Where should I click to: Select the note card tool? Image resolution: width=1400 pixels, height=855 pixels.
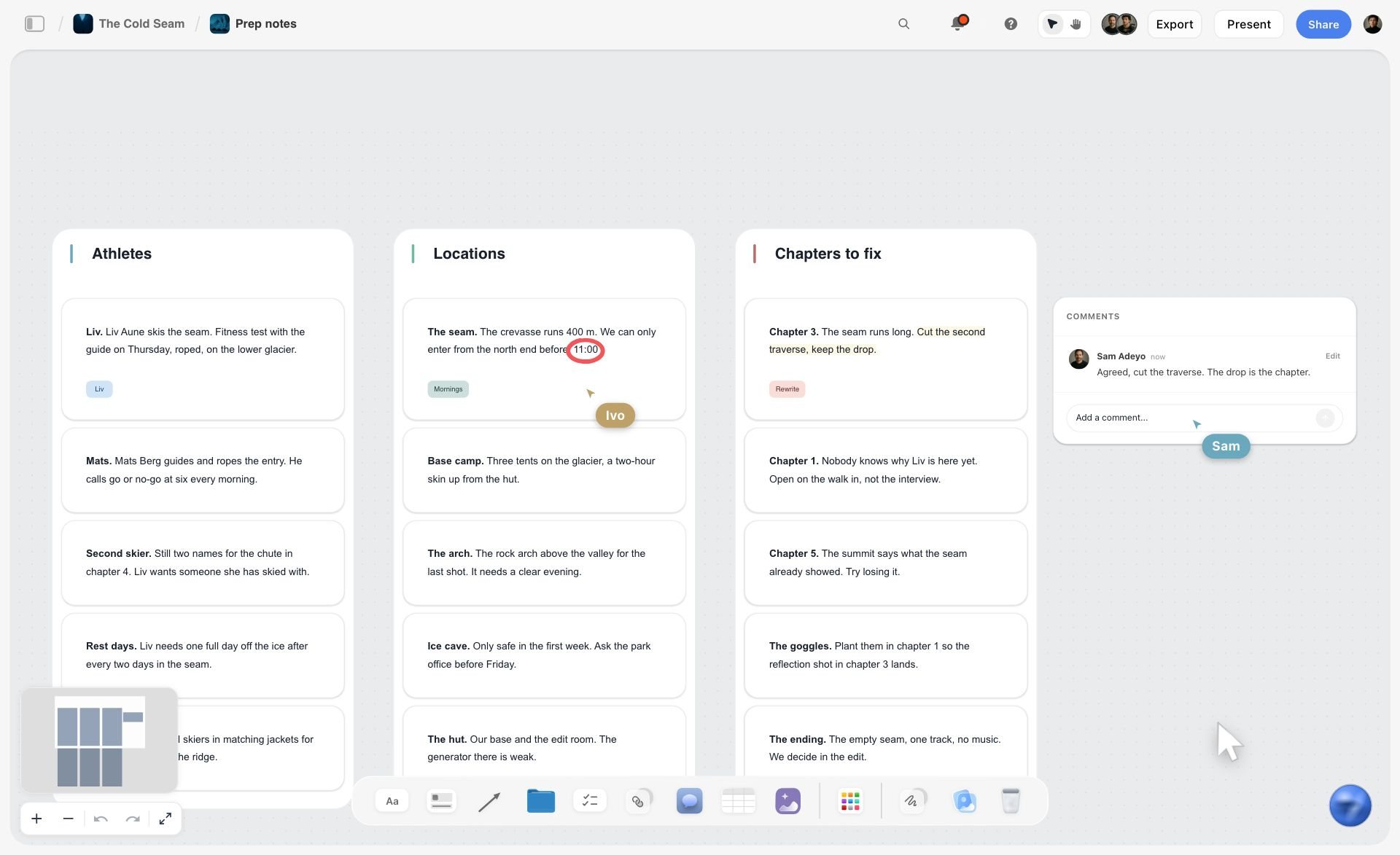click(441, 801)
